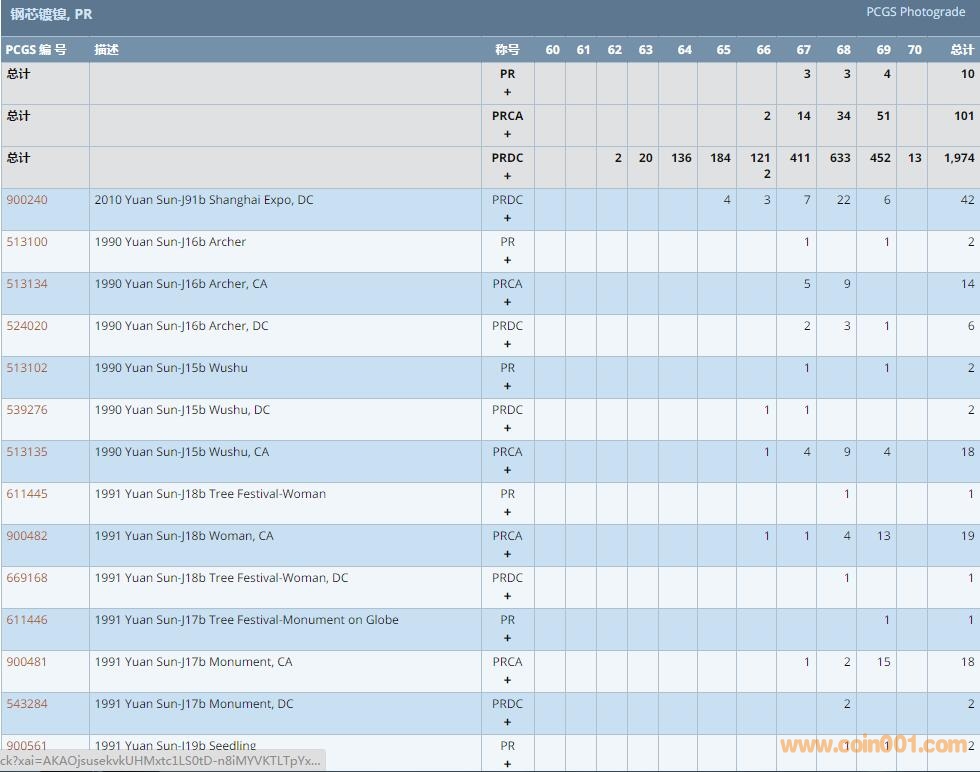
Task: Click coin number 513134 link
Action: [x=27, y=284]
